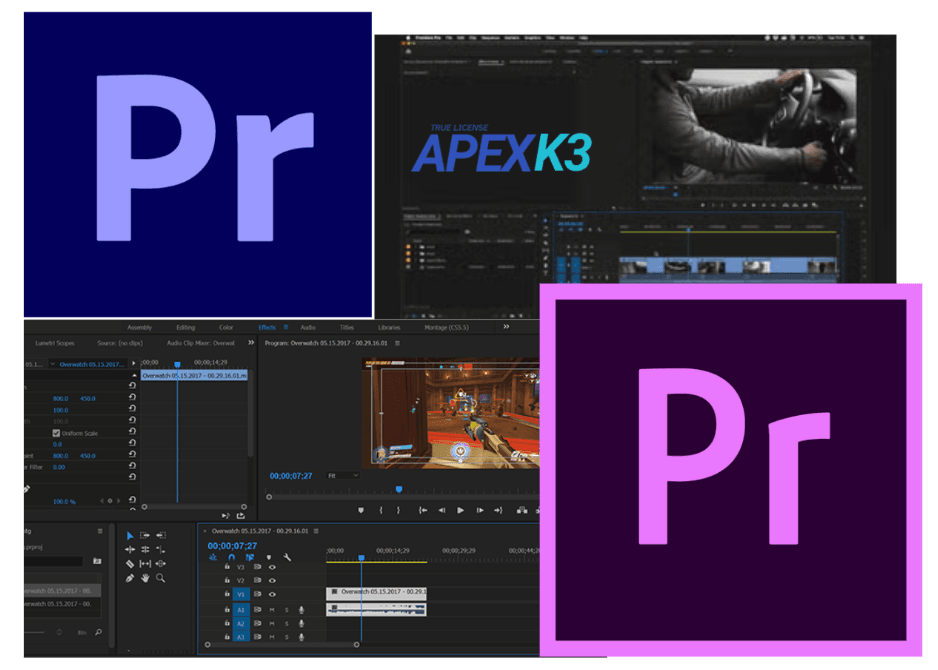Reset the opacity 100.0 % parameter
The height and width of the screenshot is (670, 938).
point(132,500)
